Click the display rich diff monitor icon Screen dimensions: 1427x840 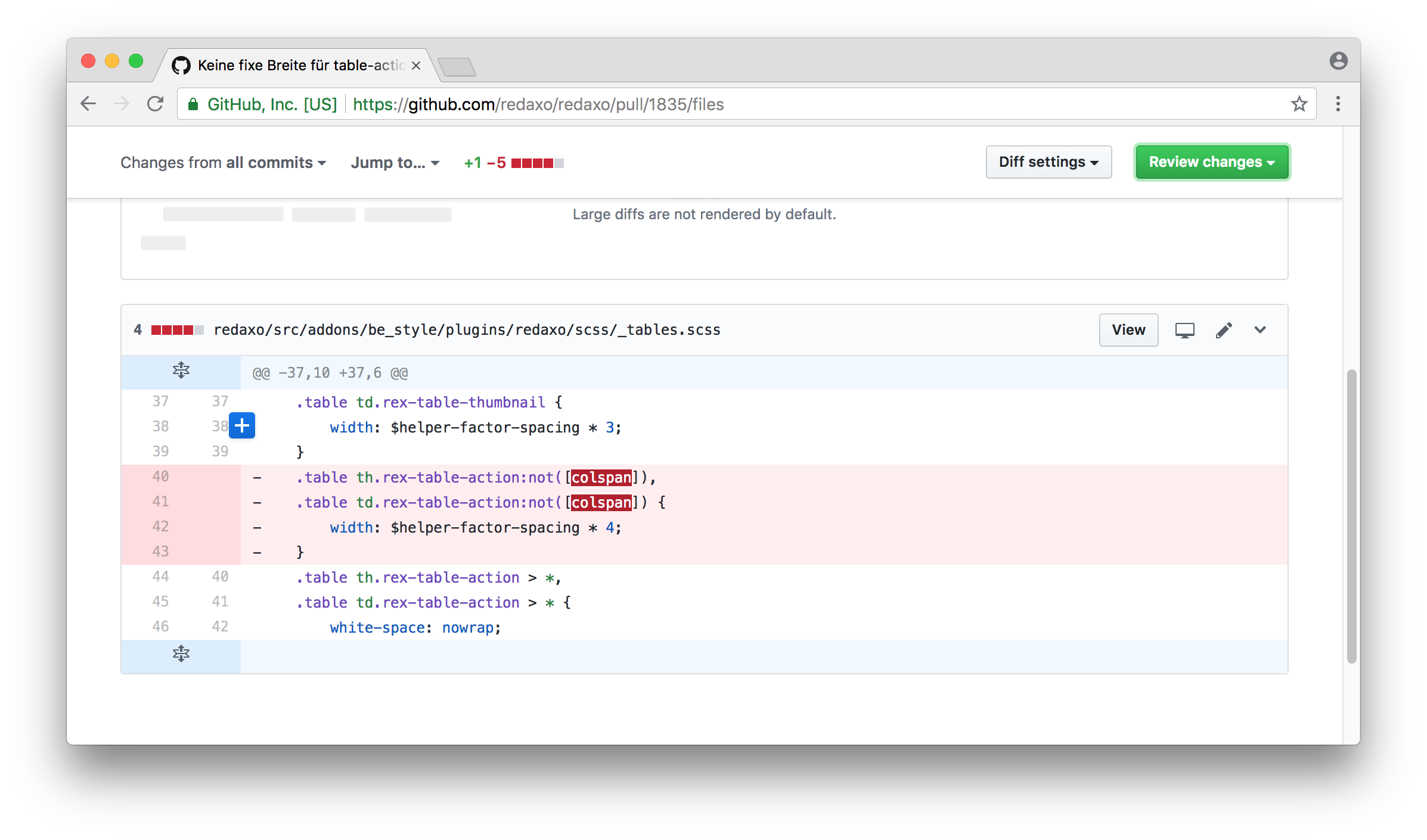[1184, 330]
